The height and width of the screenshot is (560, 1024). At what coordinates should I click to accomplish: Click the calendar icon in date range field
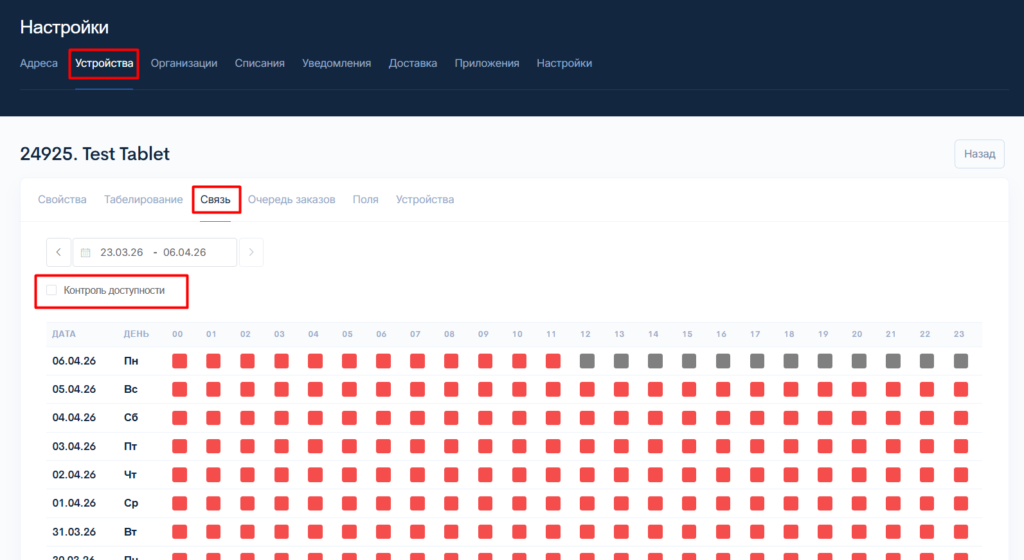[85, 253]
